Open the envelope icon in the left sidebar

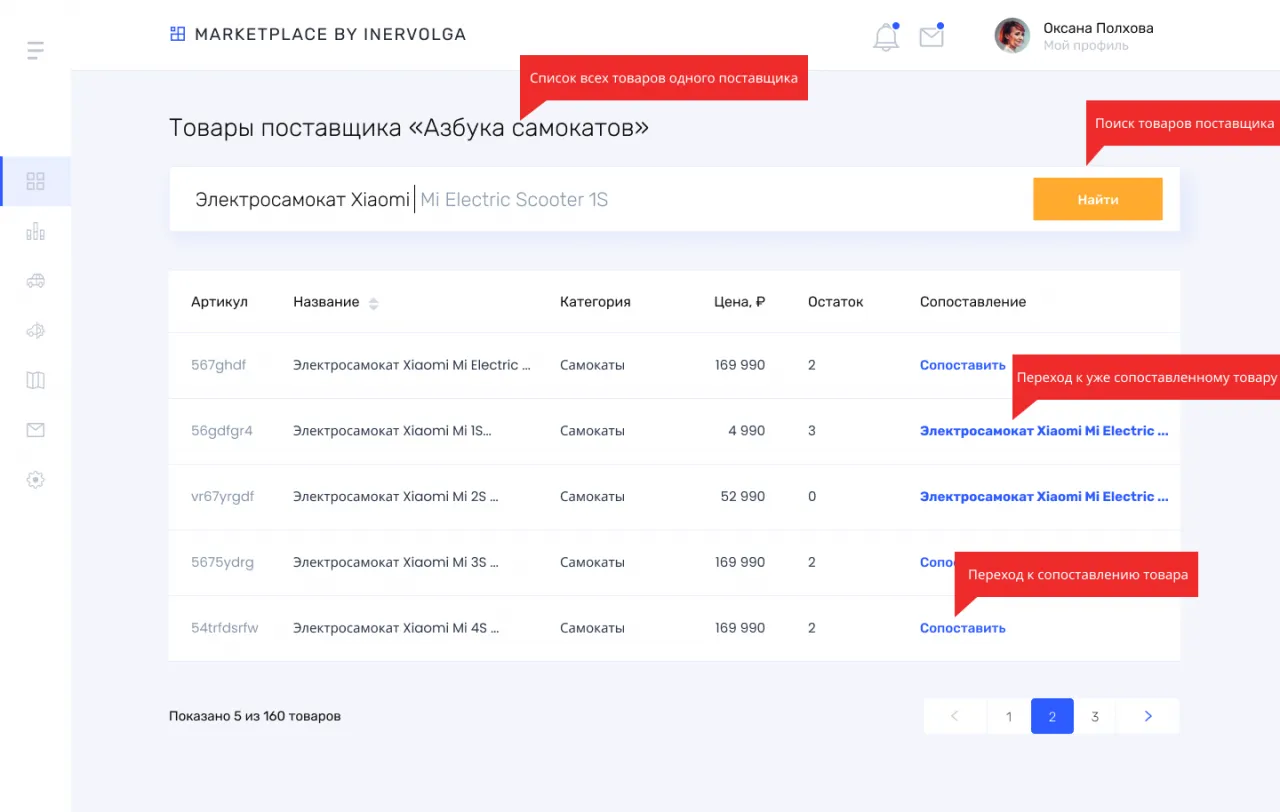click(x=35, y=430)
